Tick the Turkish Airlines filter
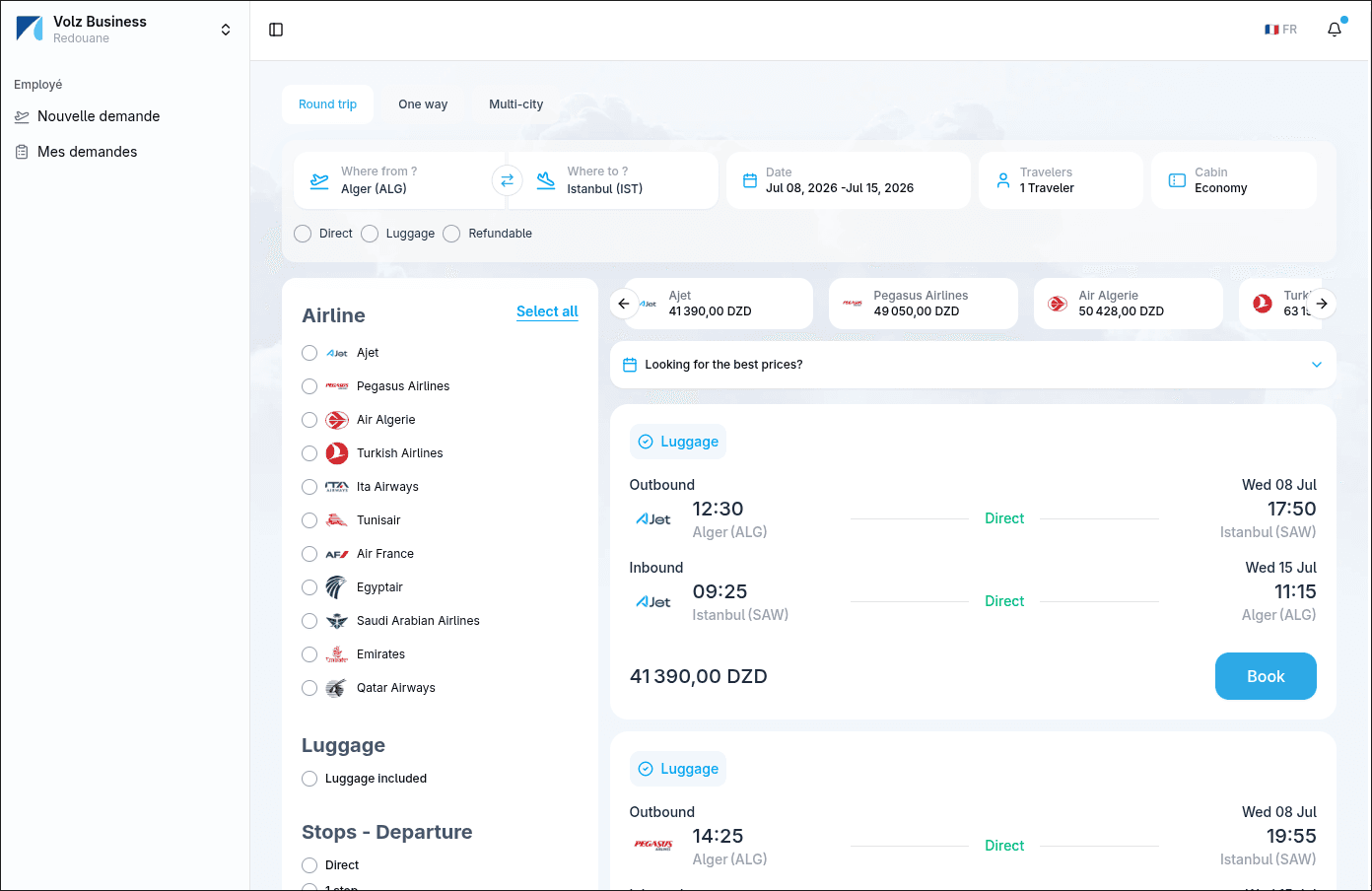The width and height of the screenshot is (1372, 891). pos(309,453)
